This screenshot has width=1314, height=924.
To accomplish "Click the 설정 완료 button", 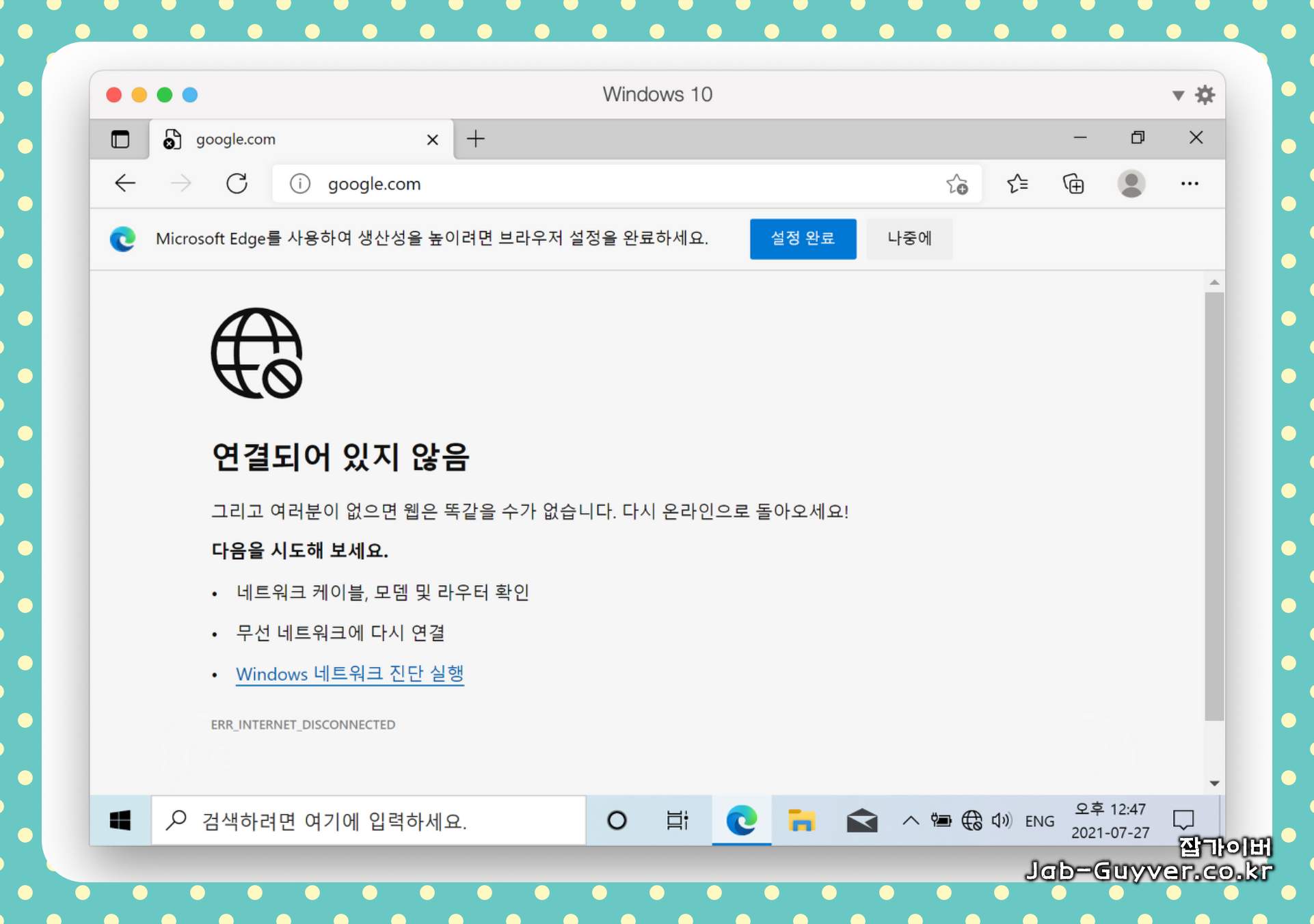I will pyautogui.click(x=802, y=239).
